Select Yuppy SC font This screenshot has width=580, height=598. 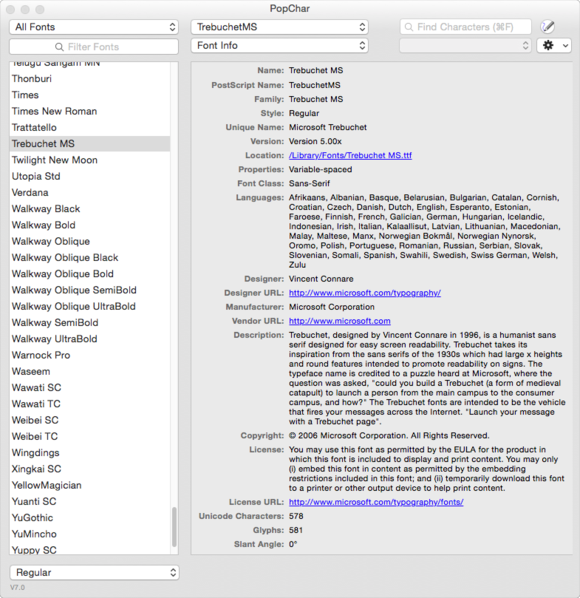coord(90,549)
